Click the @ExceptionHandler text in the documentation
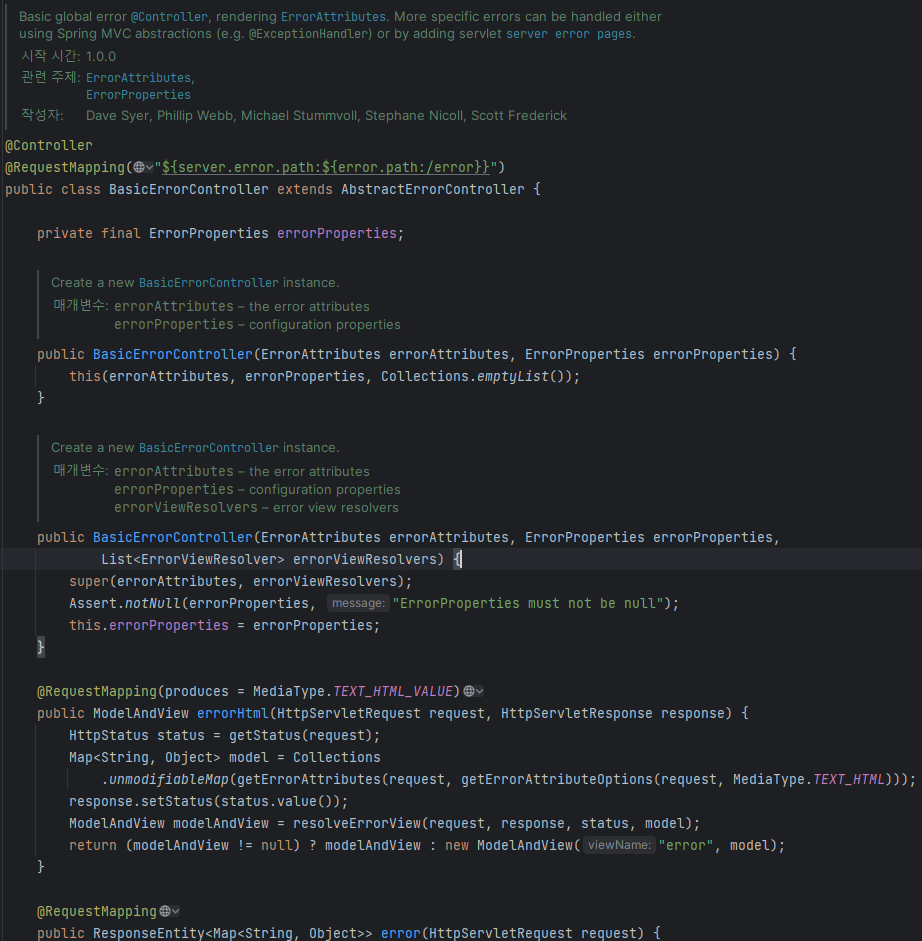 pos(309,34)
